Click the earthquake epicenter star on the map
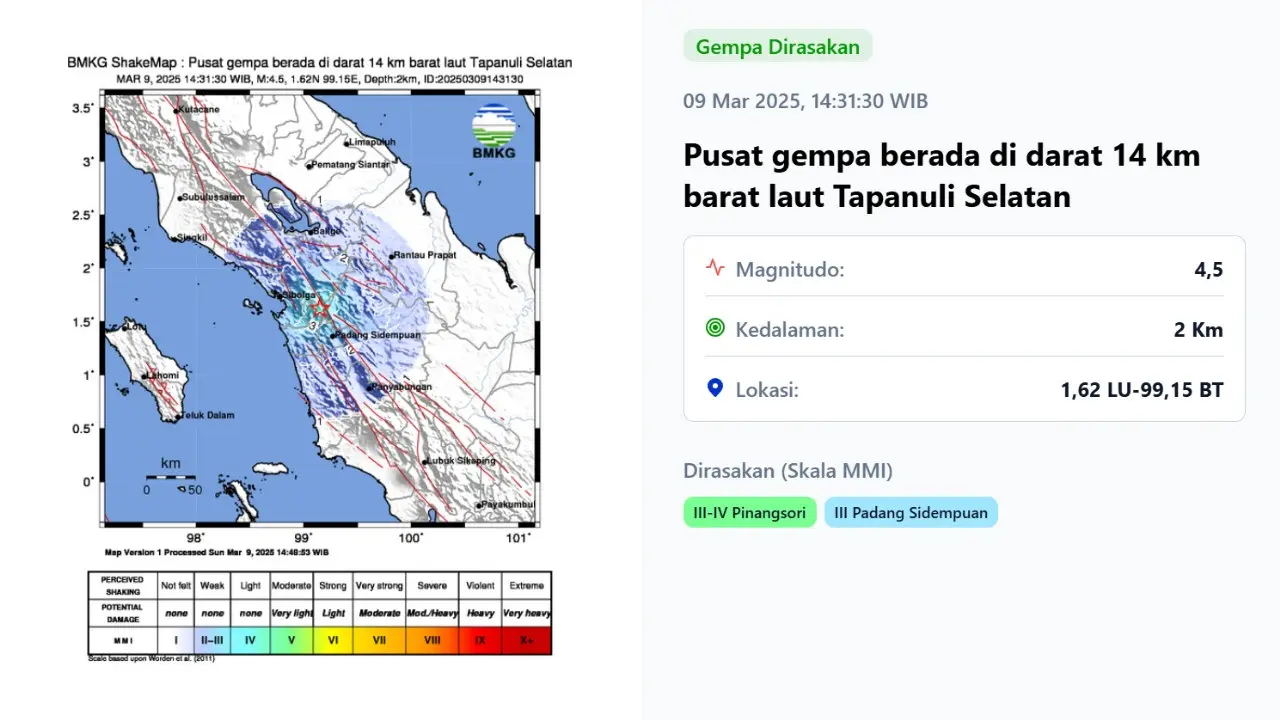 tap(320, 310)
